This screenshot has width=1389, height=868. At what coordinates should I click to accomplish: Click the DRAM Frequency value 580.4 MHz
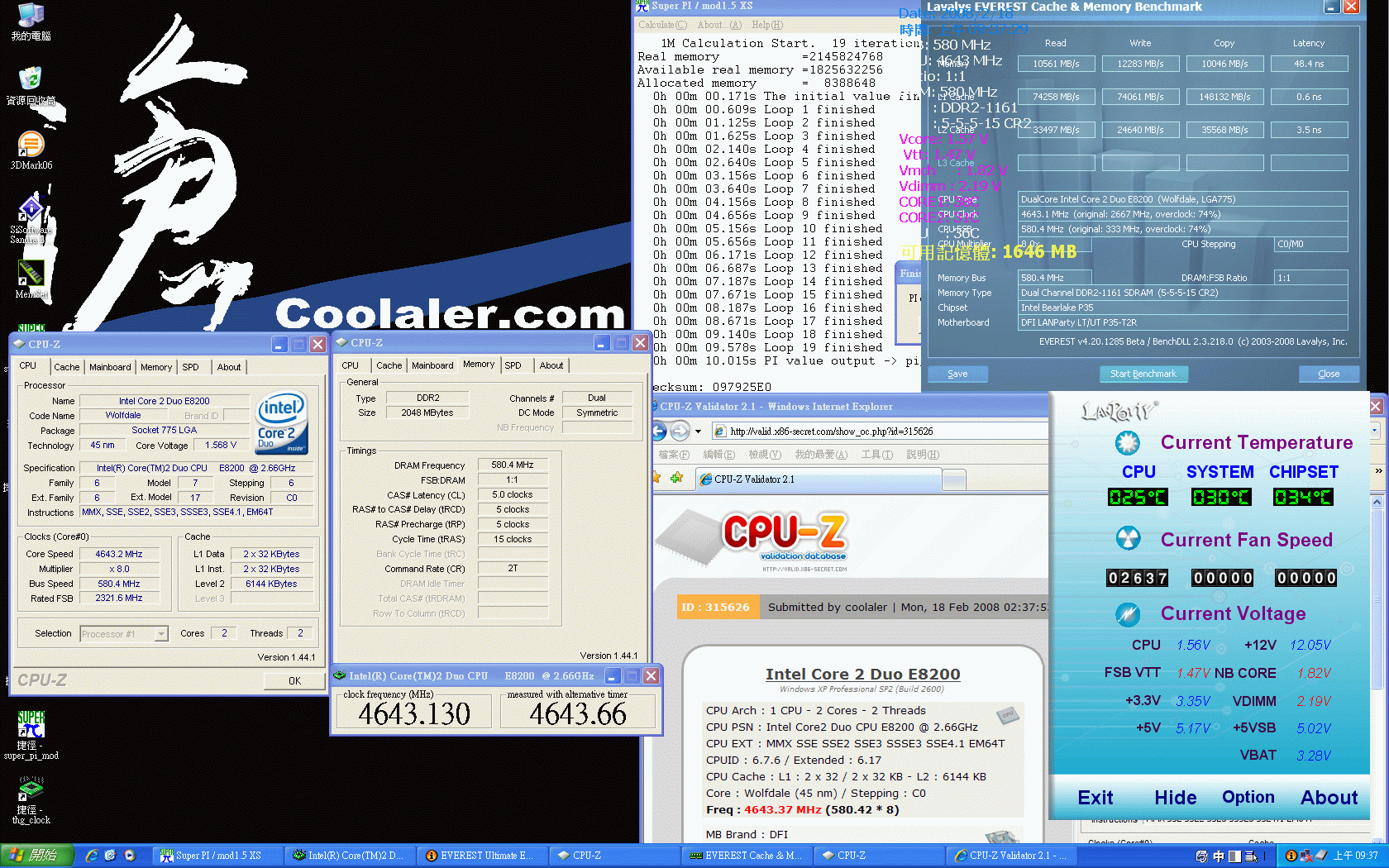[513, 465]
